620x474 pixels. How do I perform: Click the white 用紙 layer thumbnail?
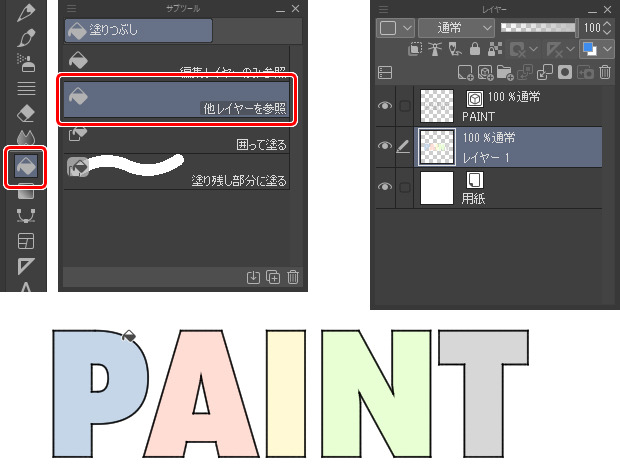pyautogui.click(x=437, y=188)
